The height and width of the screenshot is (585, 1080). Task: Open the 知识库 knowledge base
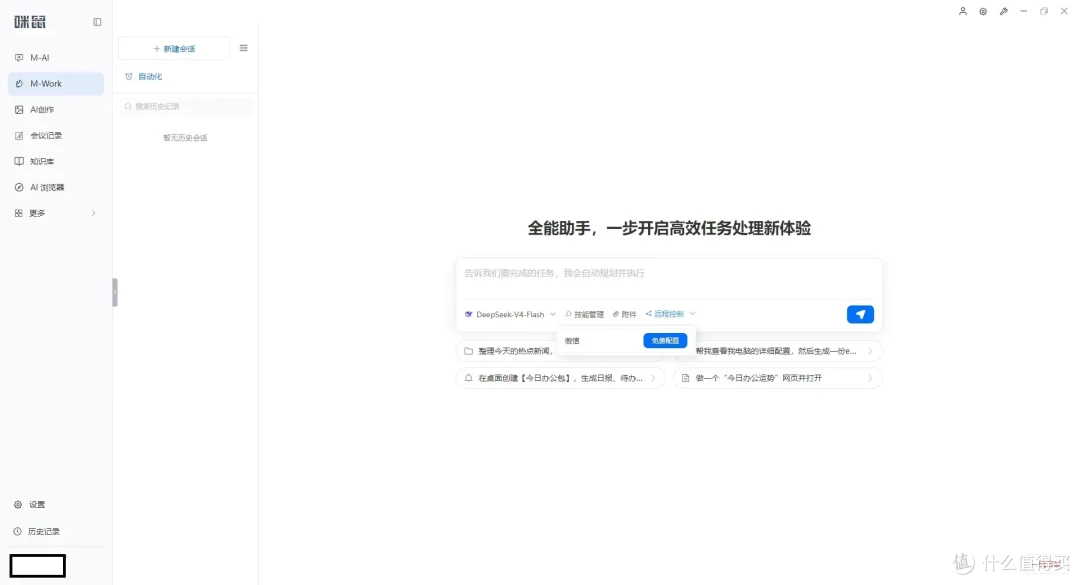pos(56,161)
